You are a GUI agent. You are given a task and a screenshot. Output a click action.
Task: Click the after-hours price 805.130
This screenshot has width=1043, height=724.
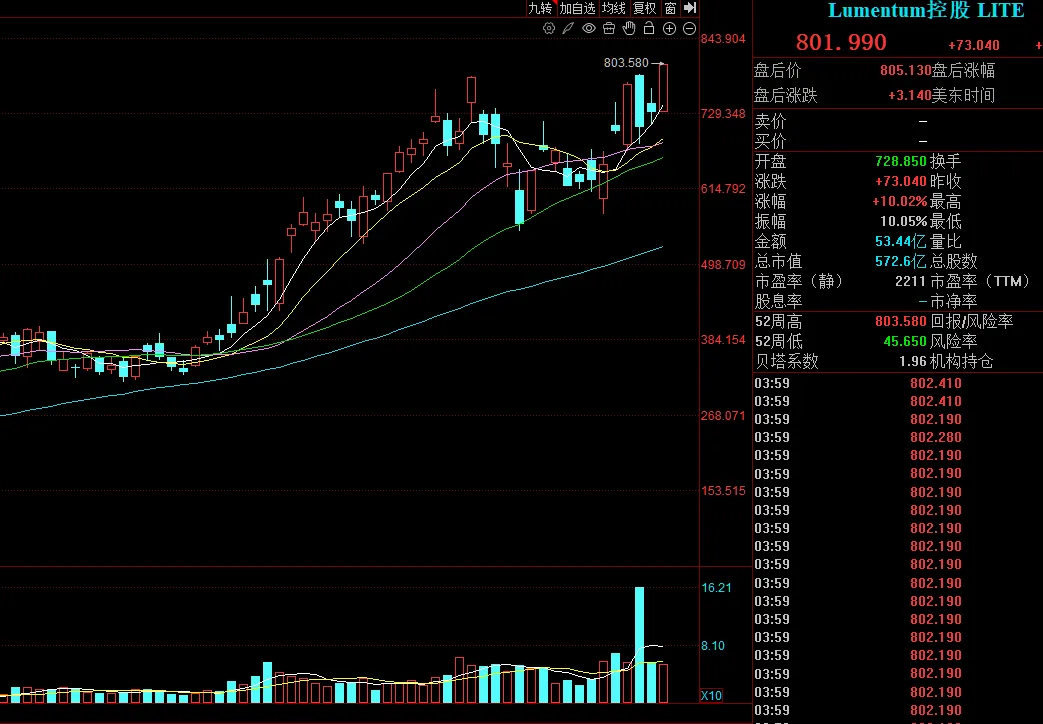pyautogui.click(x=905, y=71)
